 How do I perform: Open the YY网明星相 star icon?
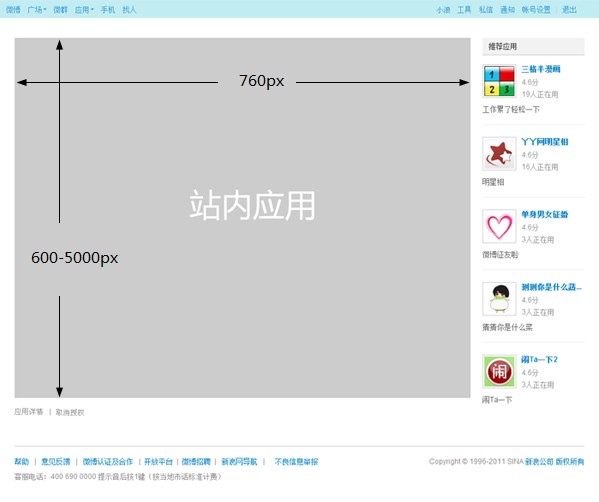[x=499, y=154]
